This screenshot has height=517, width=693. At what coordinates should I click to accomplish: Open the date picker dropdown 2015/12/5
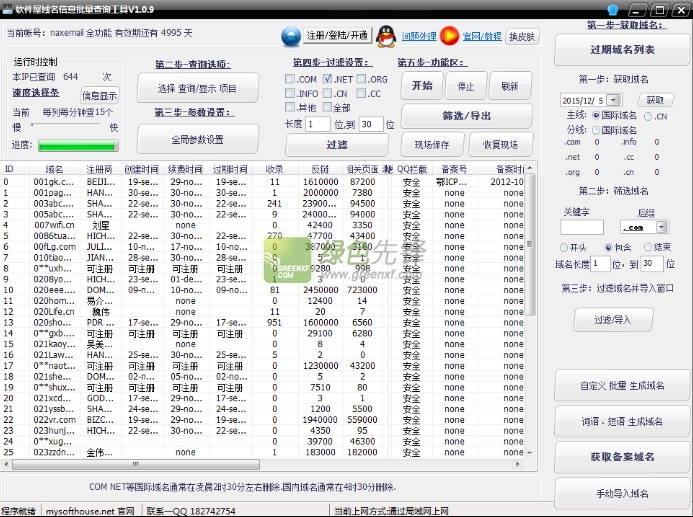613,100
